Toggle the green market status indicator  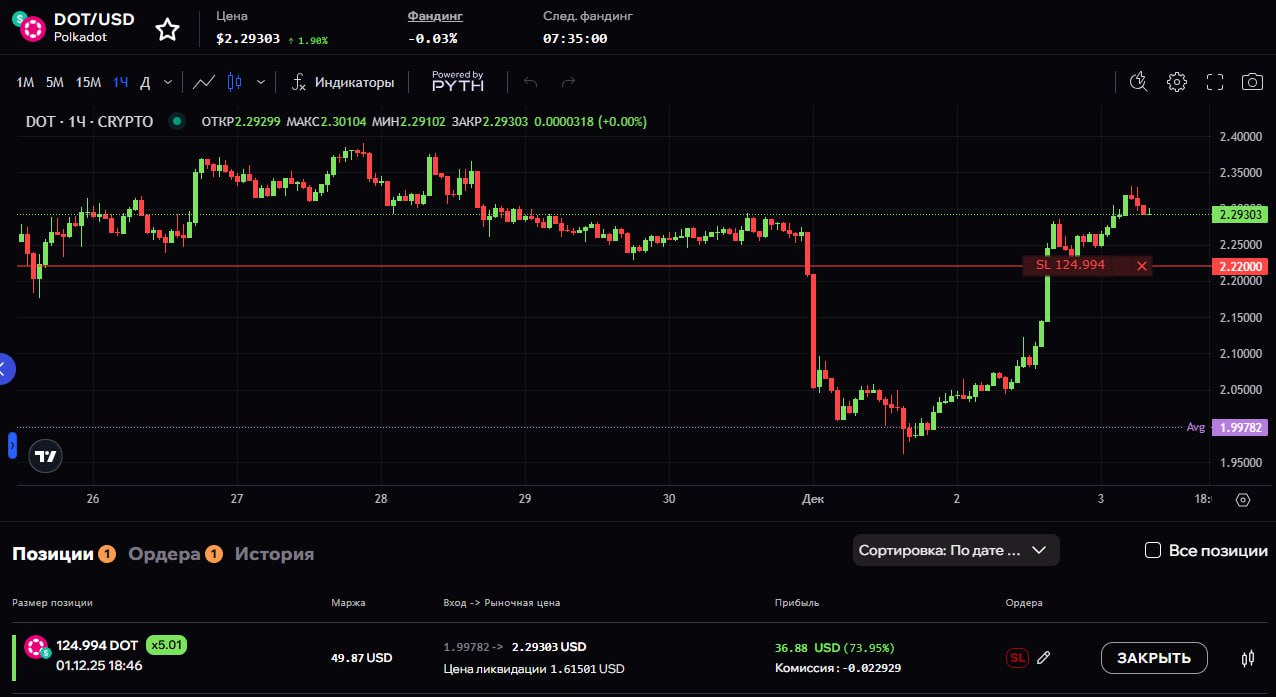177,122
